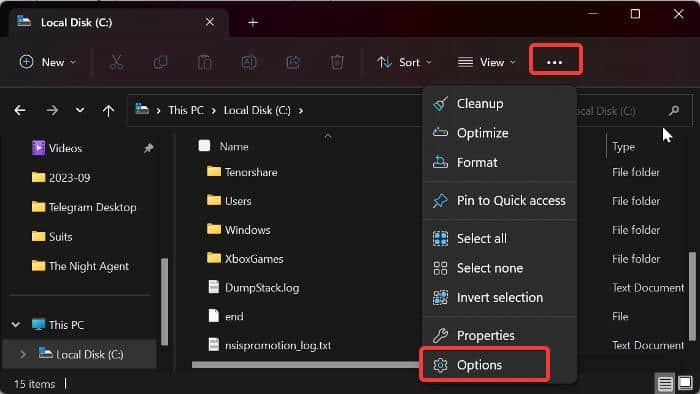Select nsispromotion_log.txt file
This screenshot has height=394, width=700.
pyautogui.click(x=270, y=345)
